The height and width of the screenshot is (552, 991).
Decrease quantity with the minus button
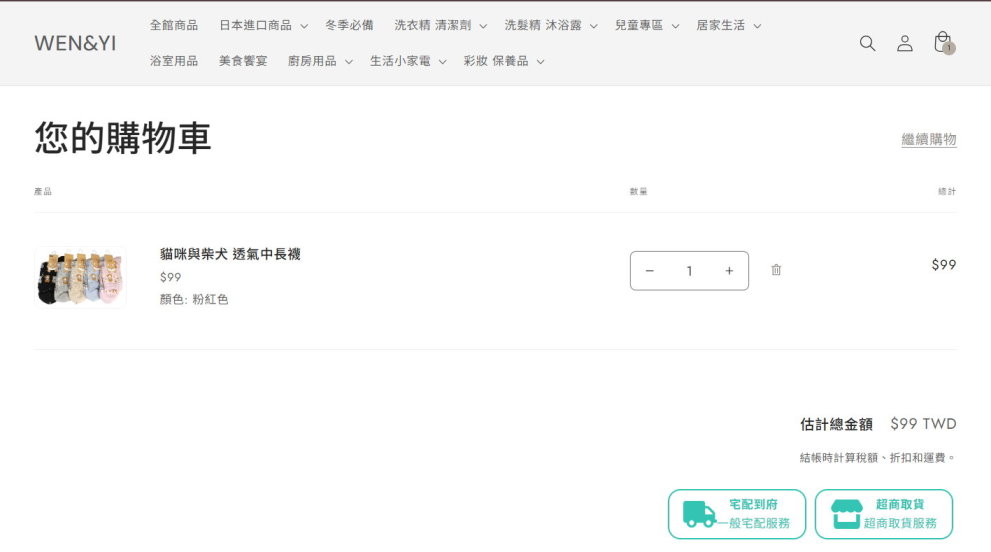(x=650, y=271)
